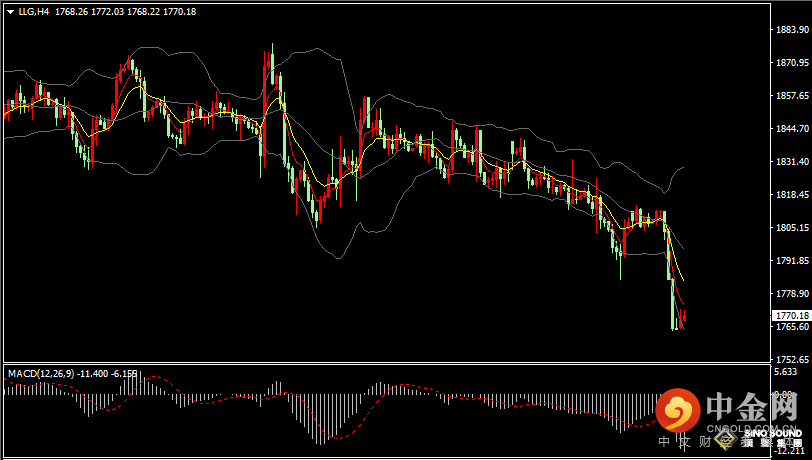The width and height of the screenshot is (812, 460).
Task: Click the 1805.15 price axis label
Action: click(x=792, y=227)
